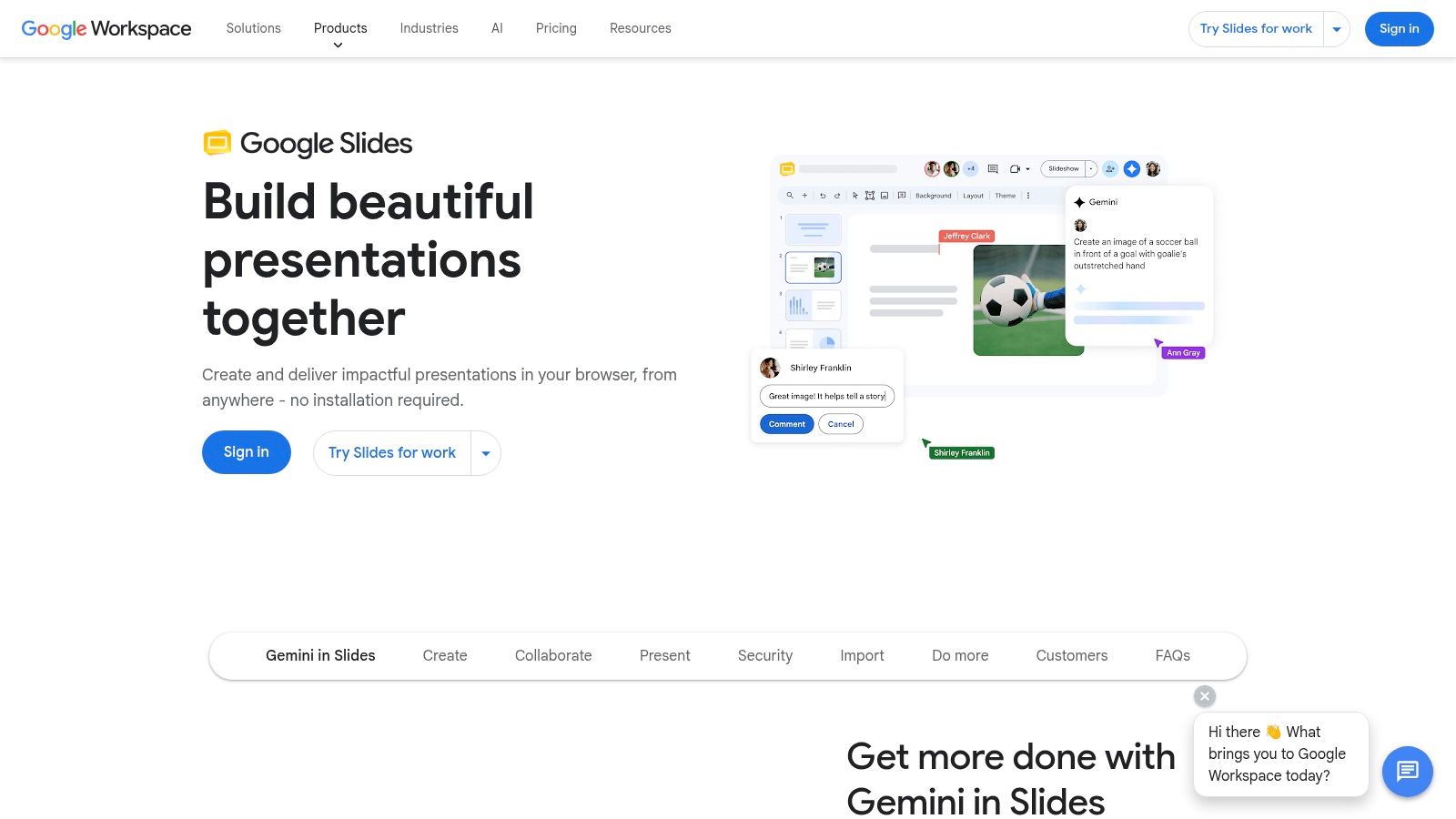Image resolution: width=1456 pixels, height=819 pixels.
Task: Click hero Try Slides for work button
Action: point(392,453)
